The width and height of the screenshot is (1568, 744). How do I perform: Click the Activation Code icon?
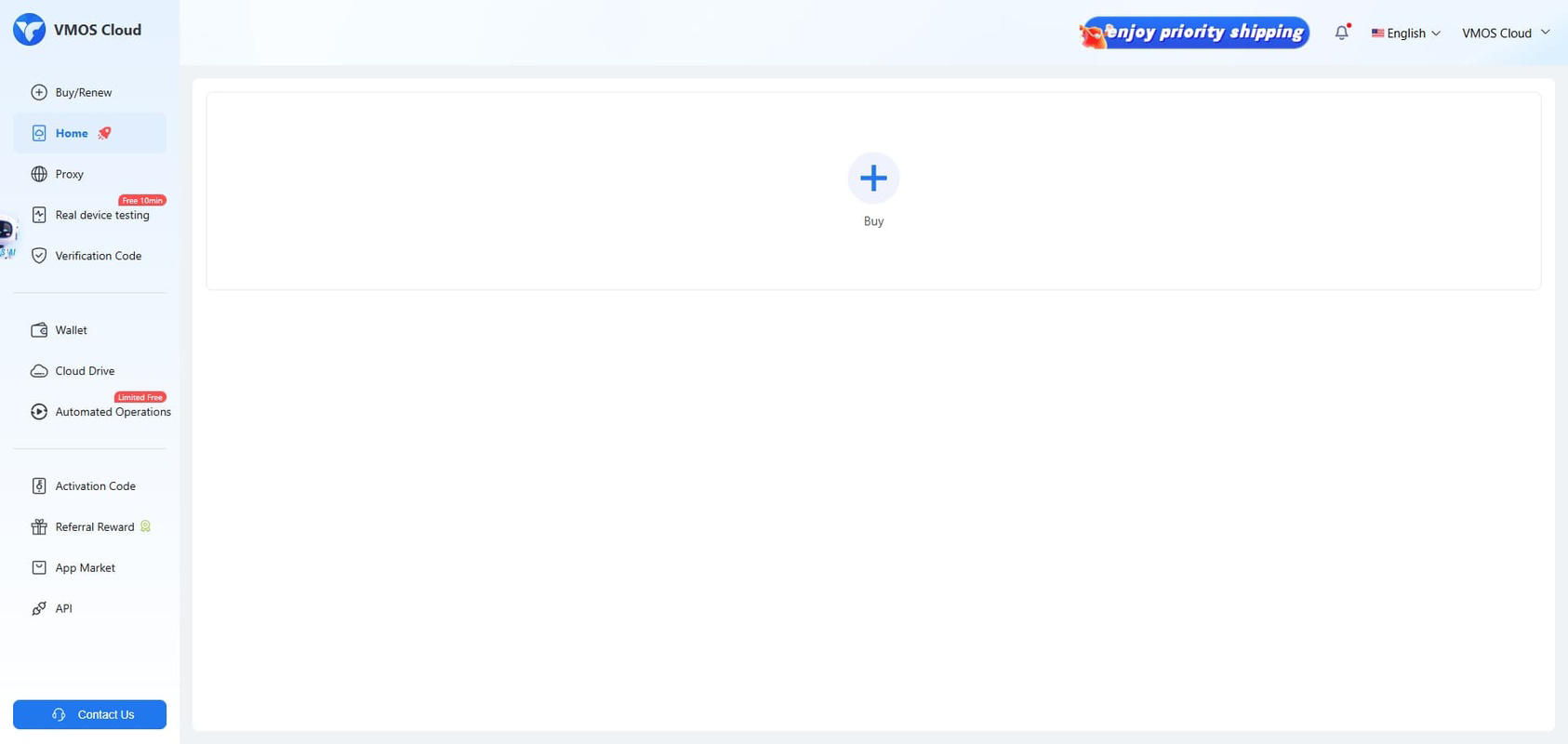click(x=39, y=486)
